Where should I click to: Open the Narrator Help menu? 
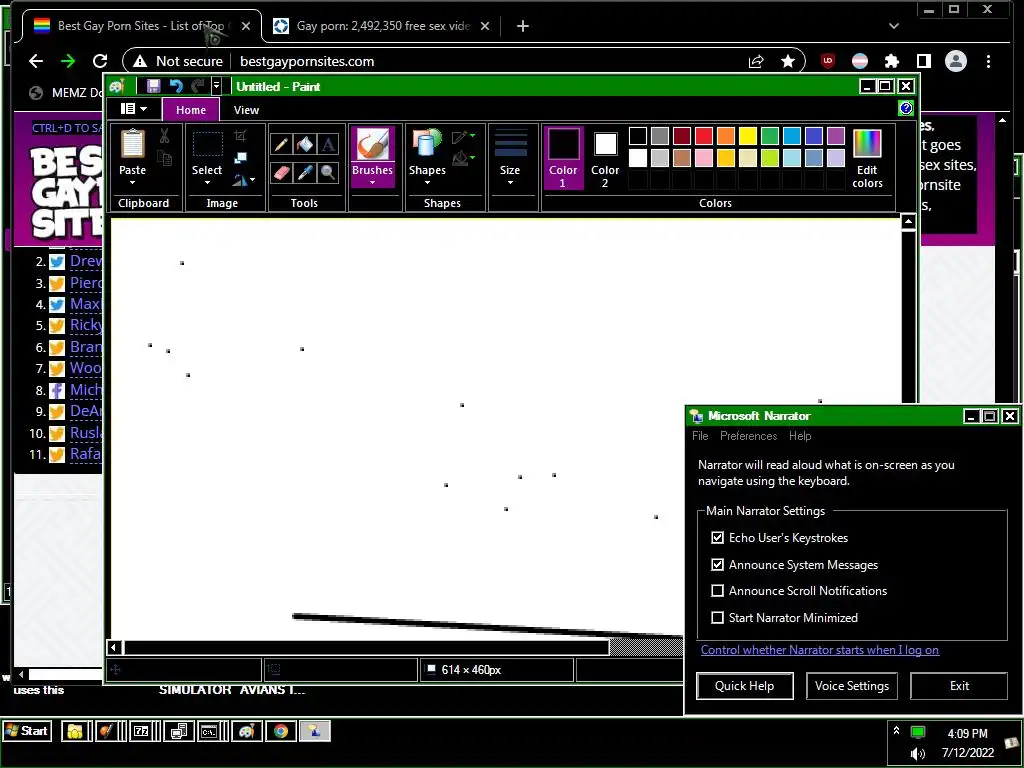800,436
